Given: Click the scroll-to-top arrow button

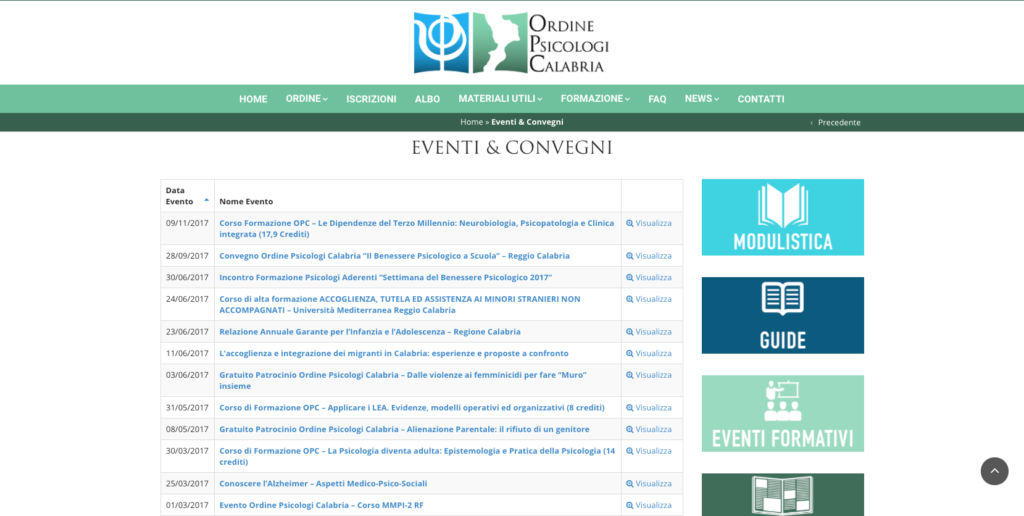Looking at the screenshot, I should coord(994,471).
